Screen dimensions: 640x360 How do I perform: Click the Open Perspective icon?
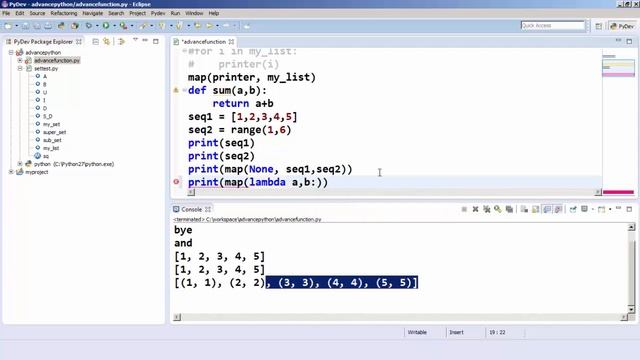pos(598,26)
